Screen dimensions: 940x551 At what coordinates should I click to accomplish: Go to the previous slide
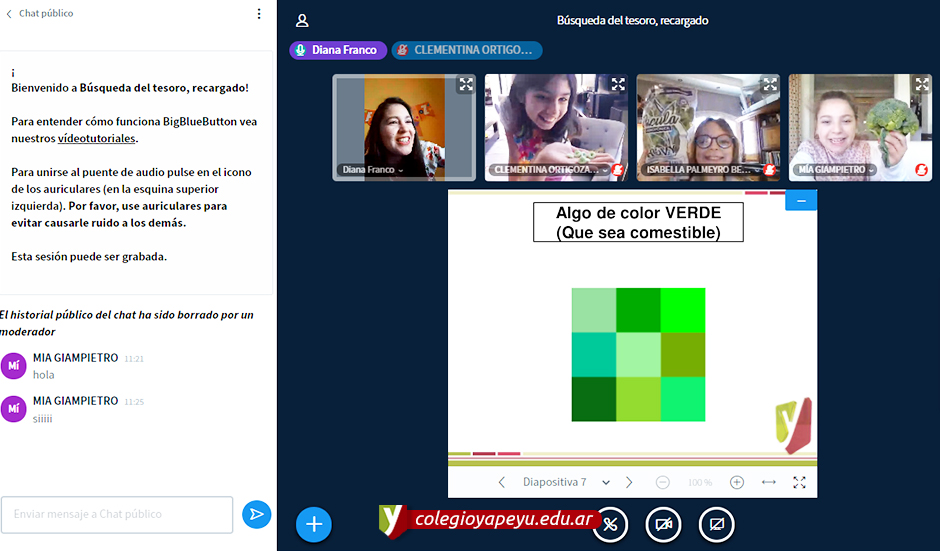(x=502, y=482)
